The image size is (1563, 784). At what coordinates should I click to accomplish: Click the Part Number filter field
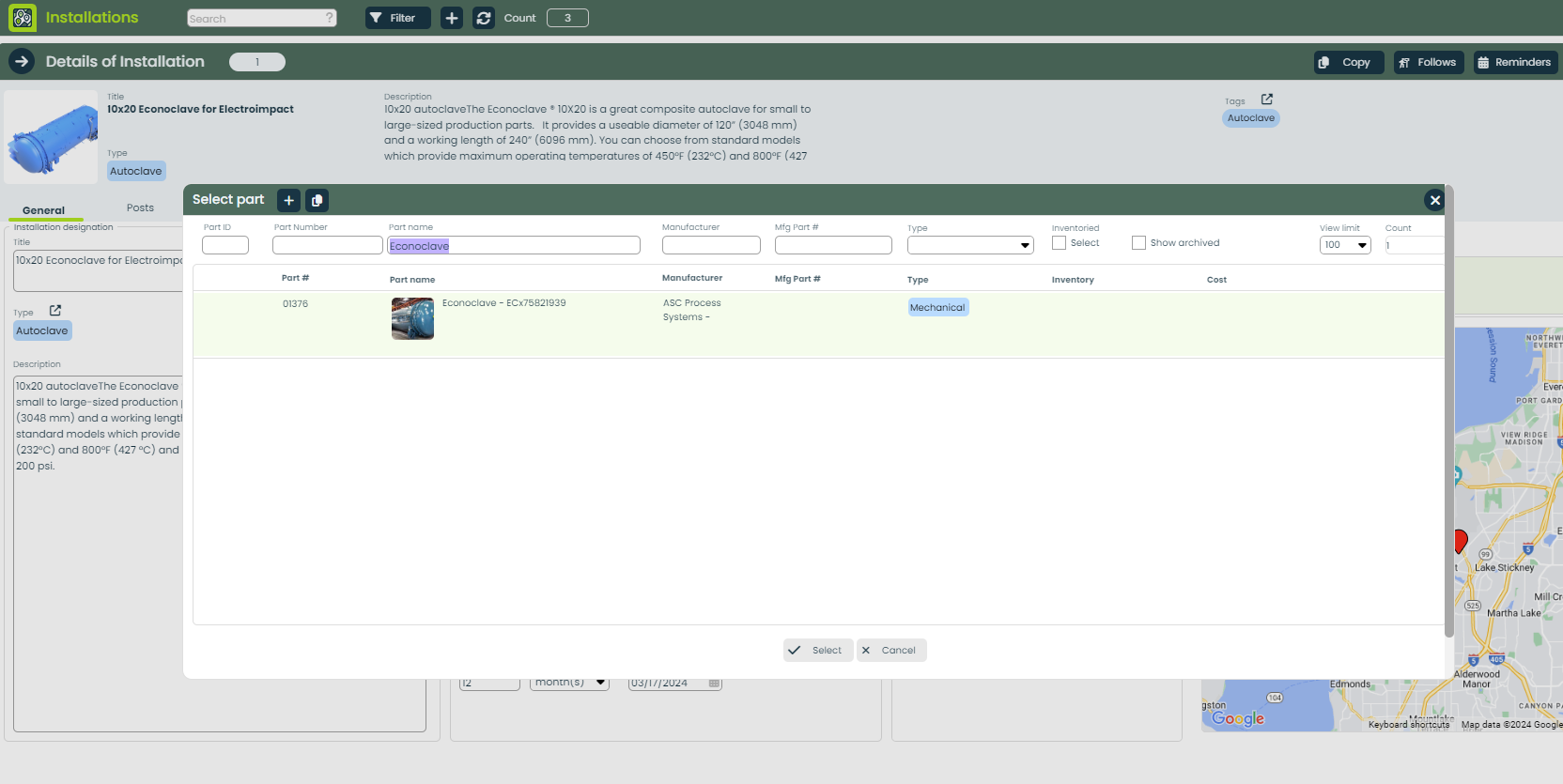327,245
